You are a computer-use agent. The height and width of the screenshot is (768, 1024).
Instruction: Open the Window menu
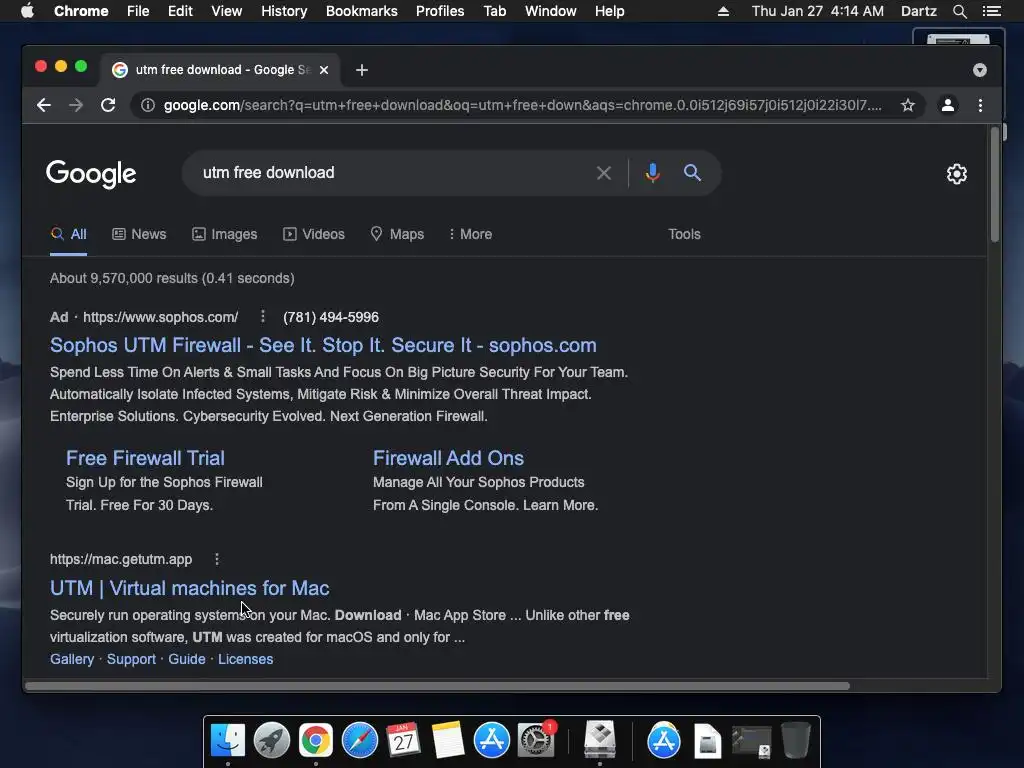(x=551, y=11)
